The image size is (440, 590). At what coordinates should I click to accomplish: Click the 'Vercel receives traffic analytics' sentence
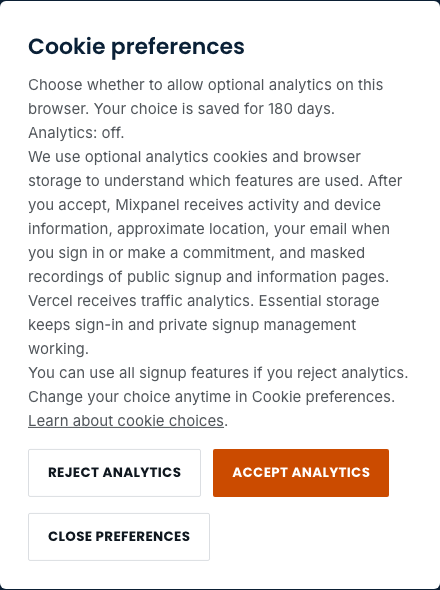tap(142, 301)
